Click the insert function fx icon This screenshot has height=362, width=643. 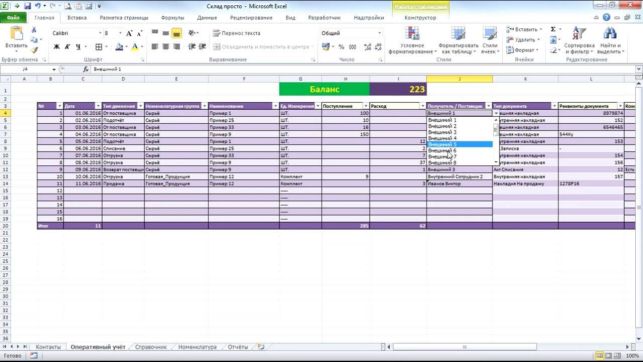(x=86, y=69)
